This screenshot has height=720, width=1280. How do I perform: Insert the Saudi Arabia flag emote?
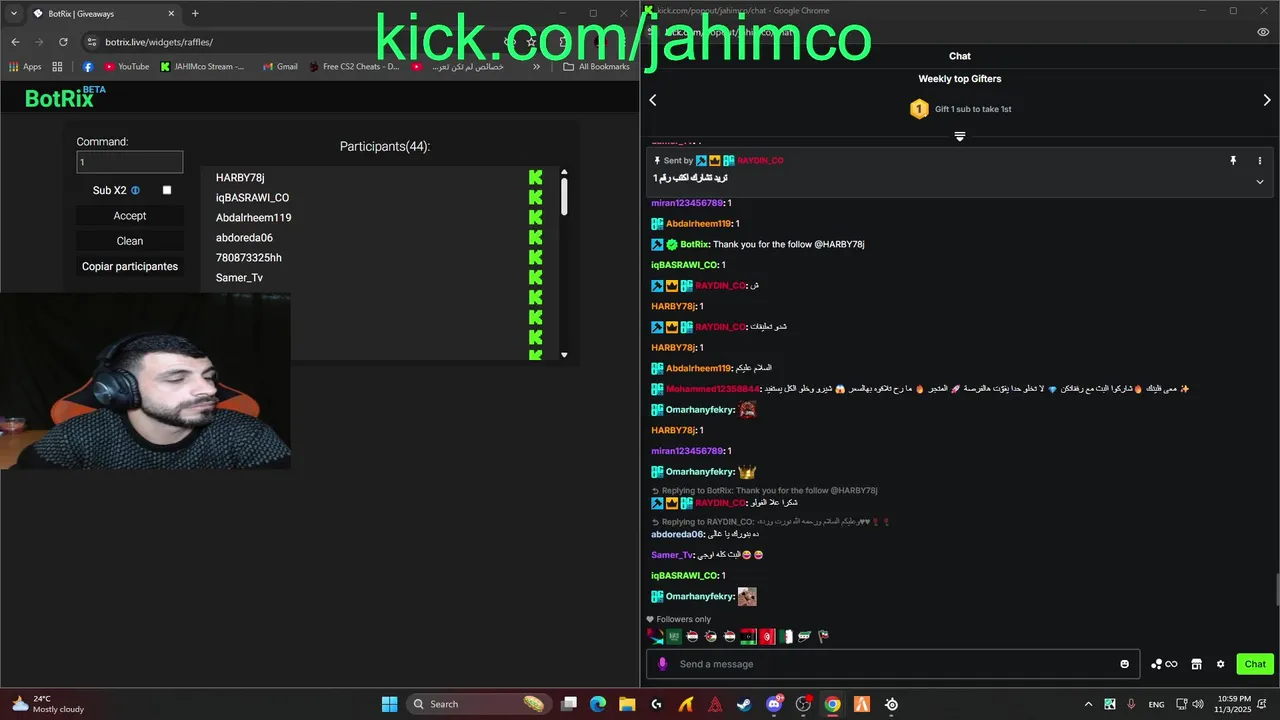click(674, 636)
